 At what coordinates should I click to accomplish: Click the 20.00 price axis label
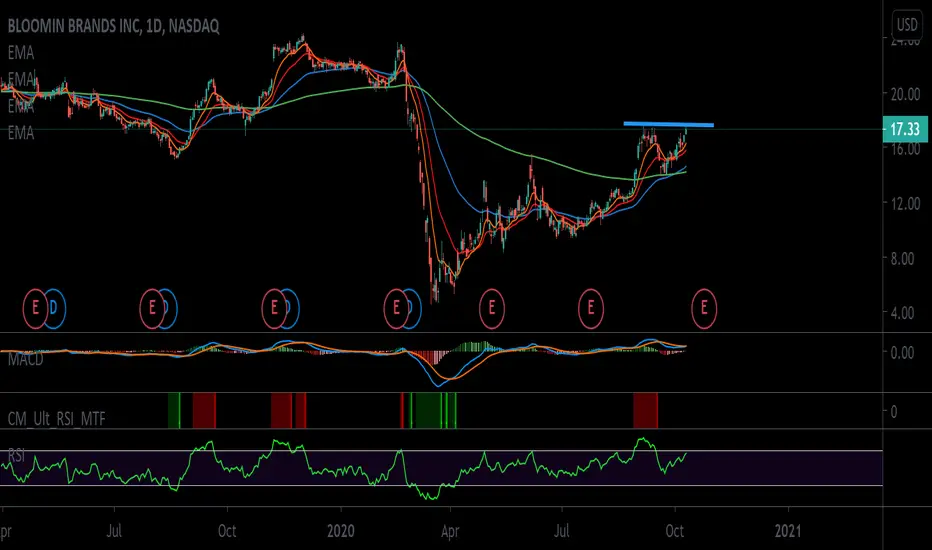tap(905, 94)
